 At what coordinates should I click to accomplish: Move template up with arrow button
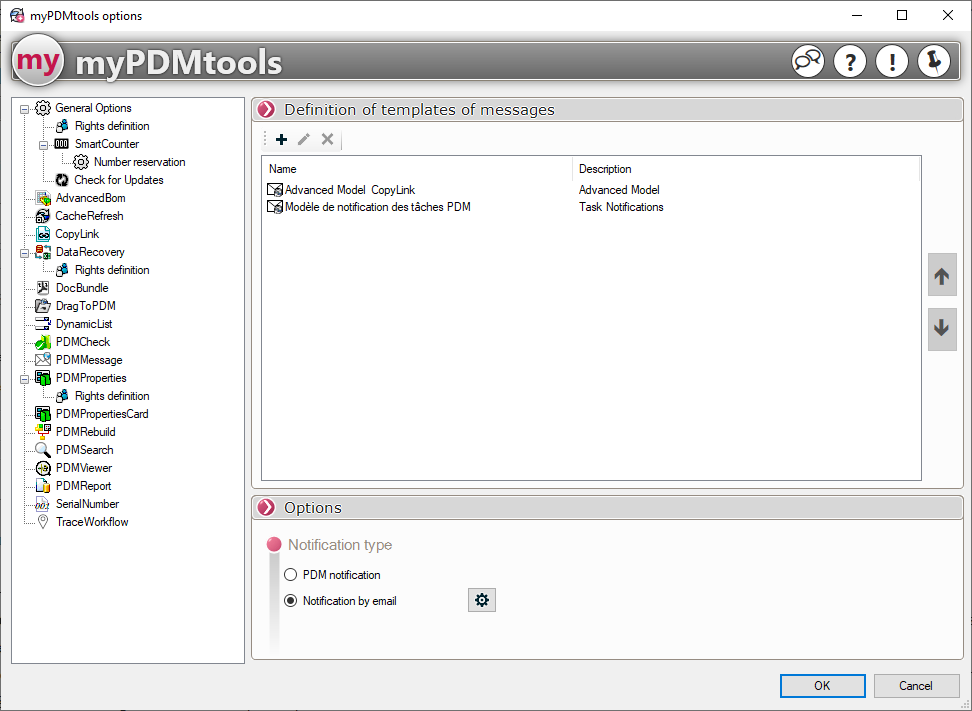coord(942,275)
